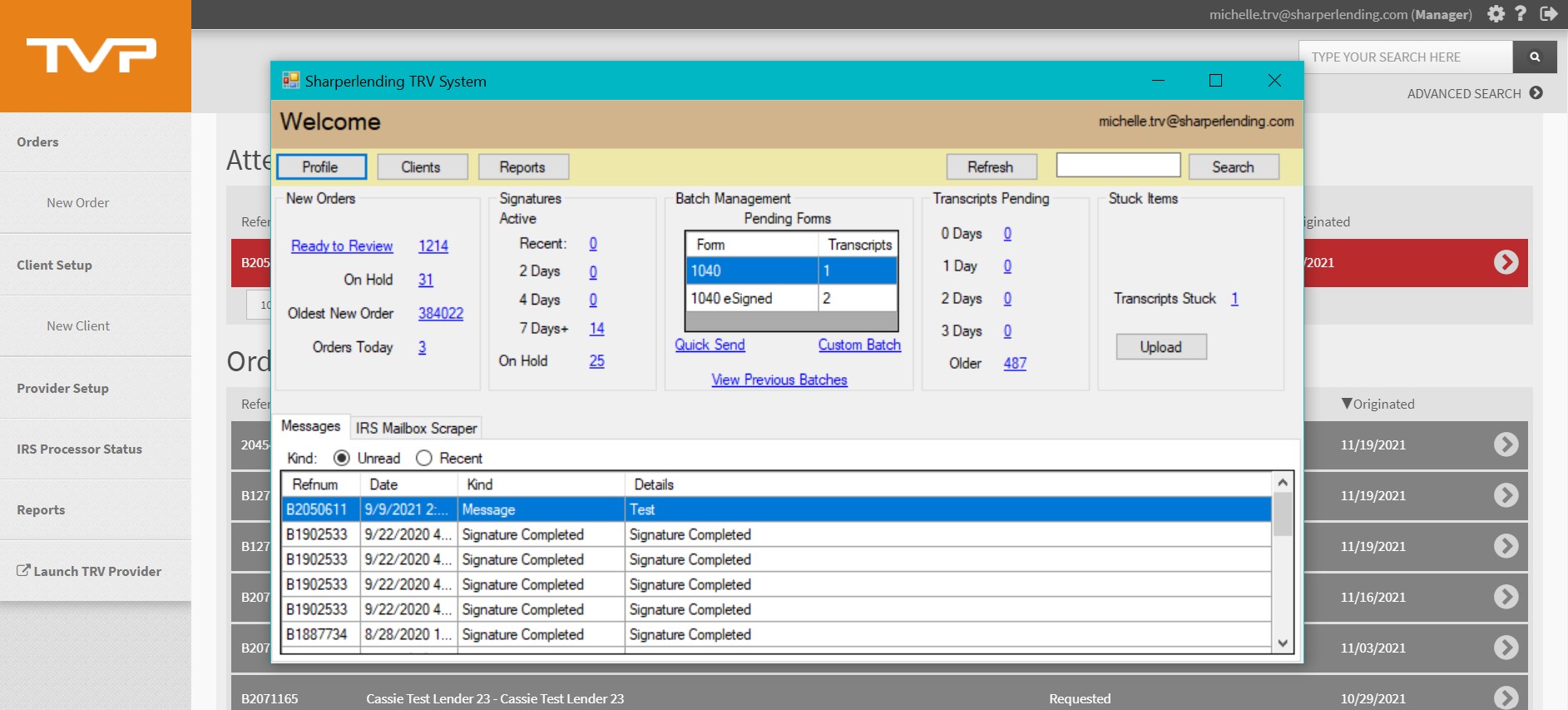Switch to the IRS Mailbox Scraper tab

click(x=416, y=428)
